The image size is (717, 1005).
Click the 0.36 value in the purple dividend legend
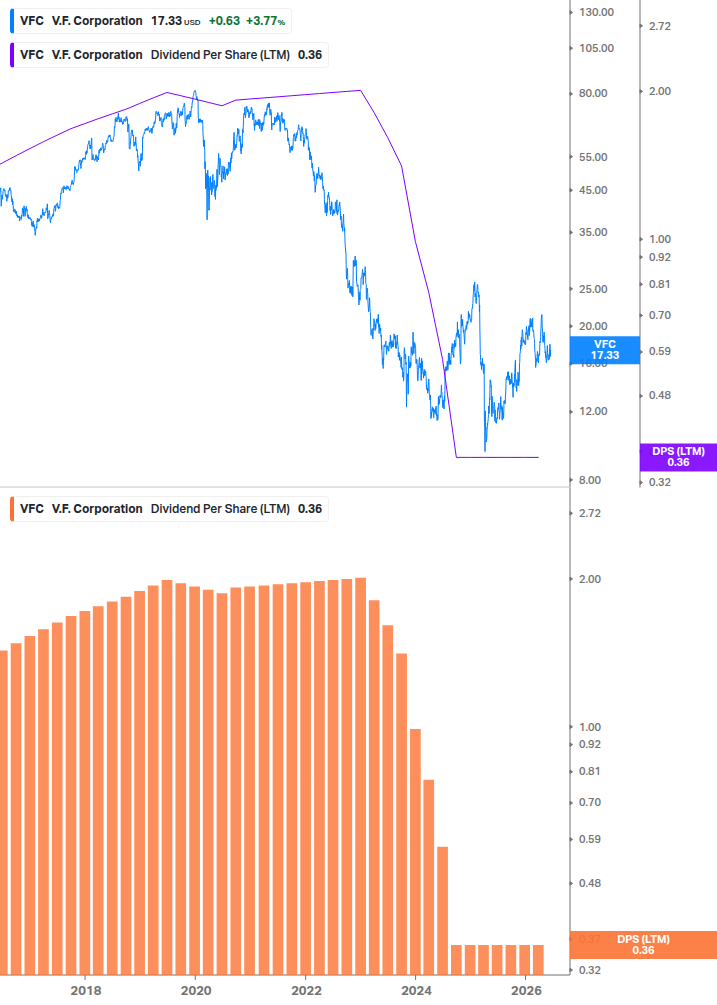[x=310, y=55]
